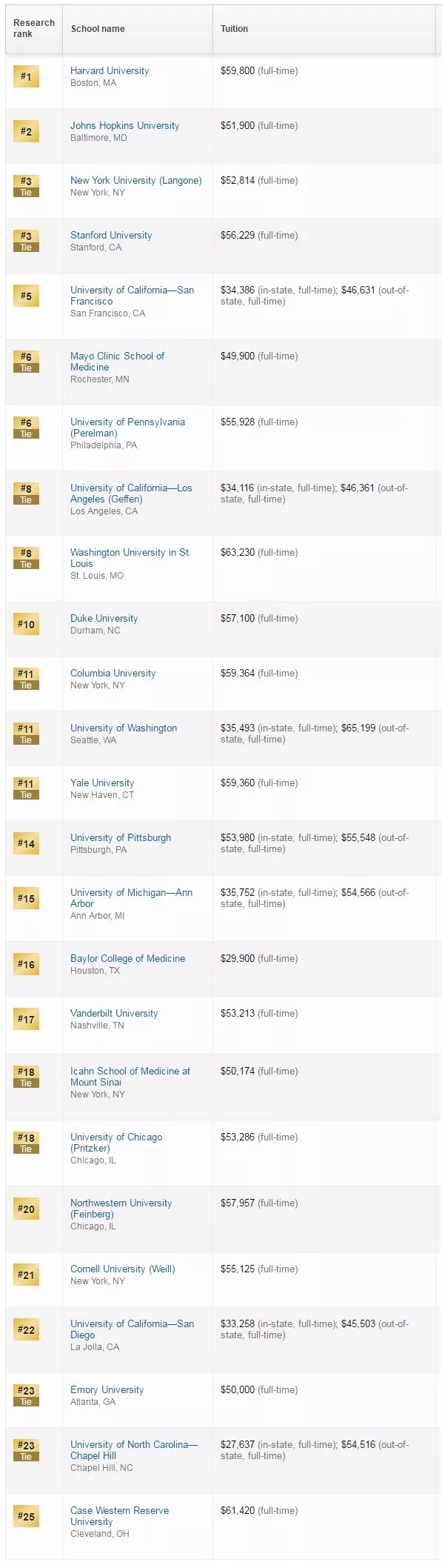
Task: Open the Johns Hopkins University link
Action: [124, 126]
